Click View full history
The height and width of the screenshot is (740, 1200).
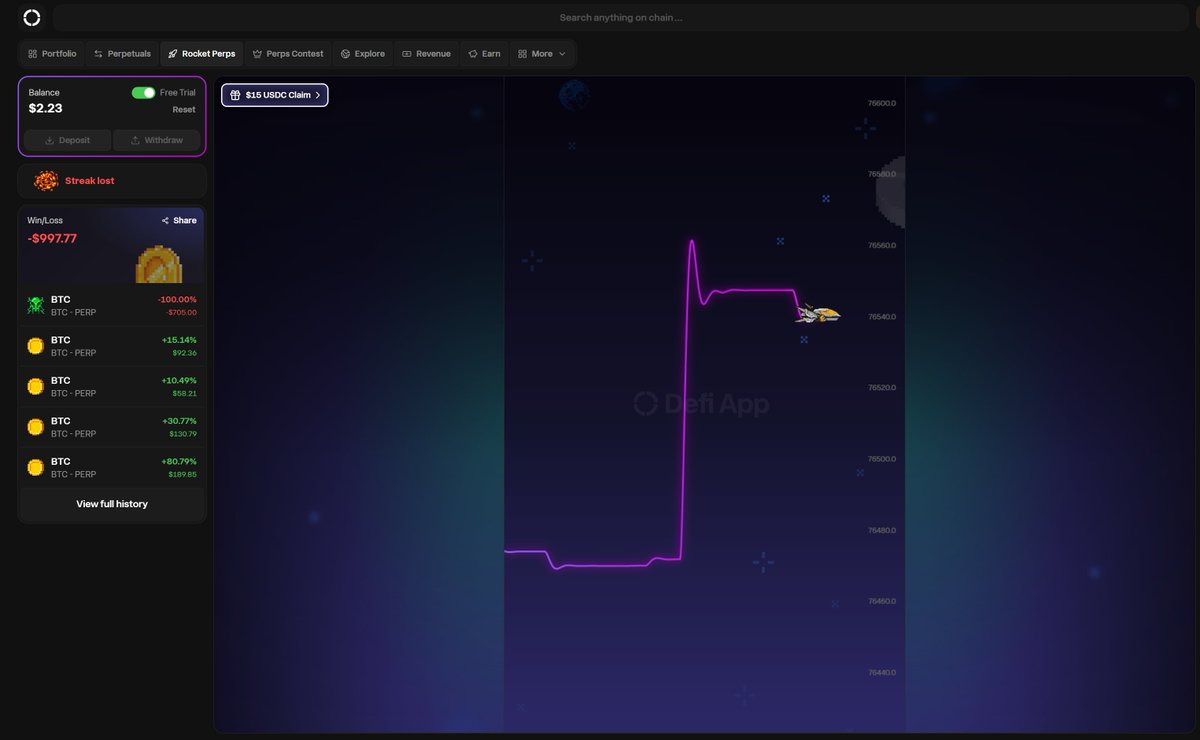(x=112, y=504)
